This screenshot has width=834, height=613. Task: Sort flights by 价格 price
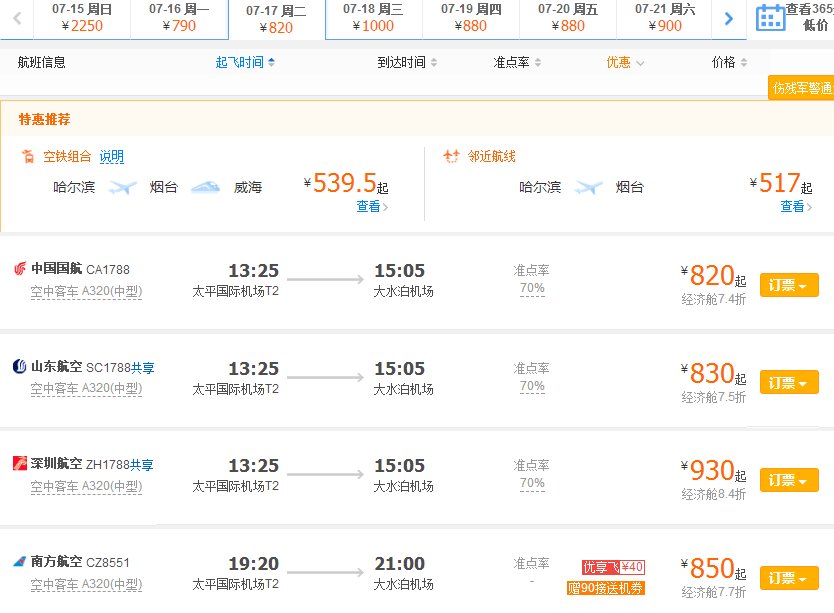729,62
